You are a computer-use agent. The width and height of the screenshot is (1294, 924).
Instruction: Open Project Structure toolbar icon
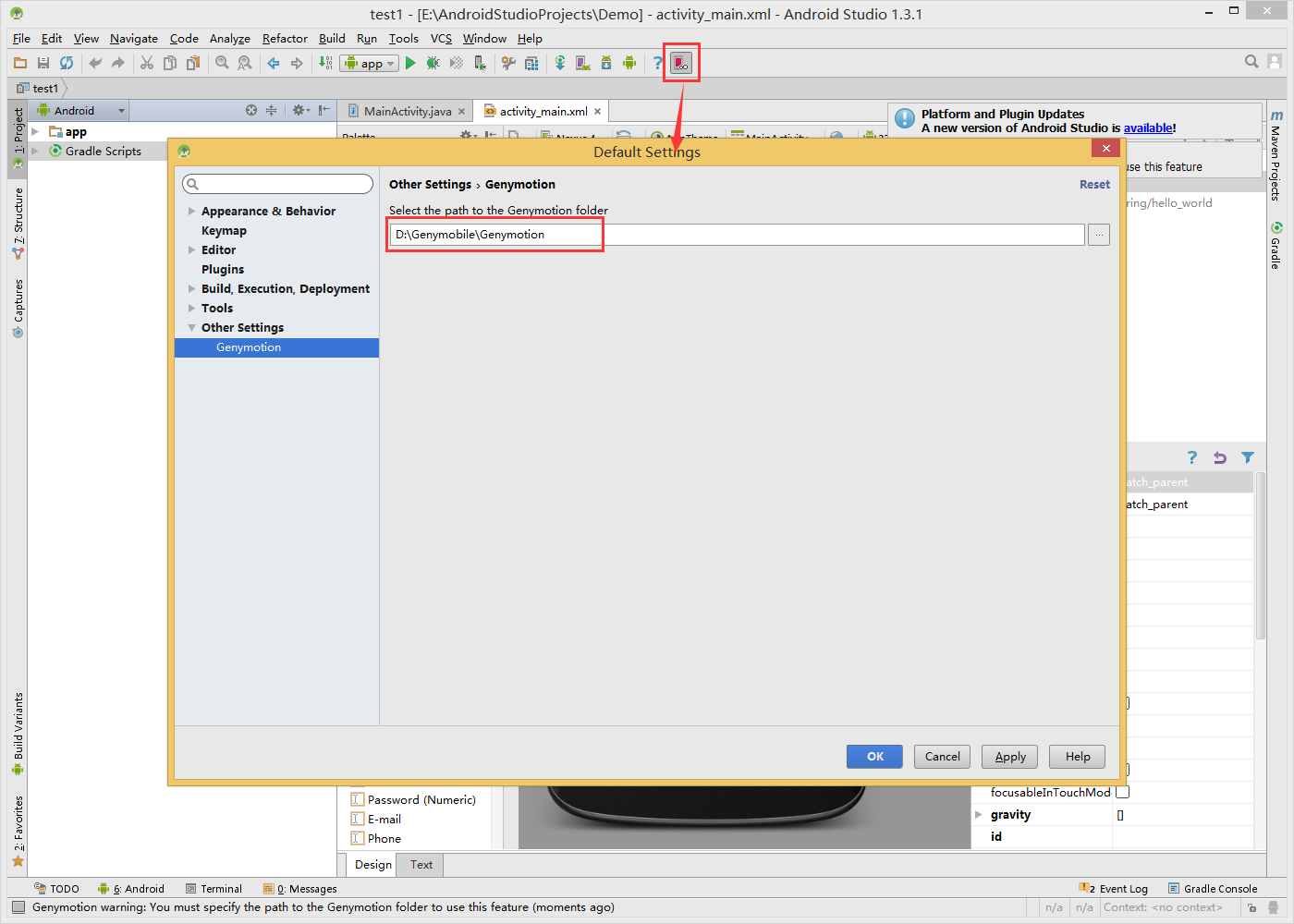pos(531,63)
